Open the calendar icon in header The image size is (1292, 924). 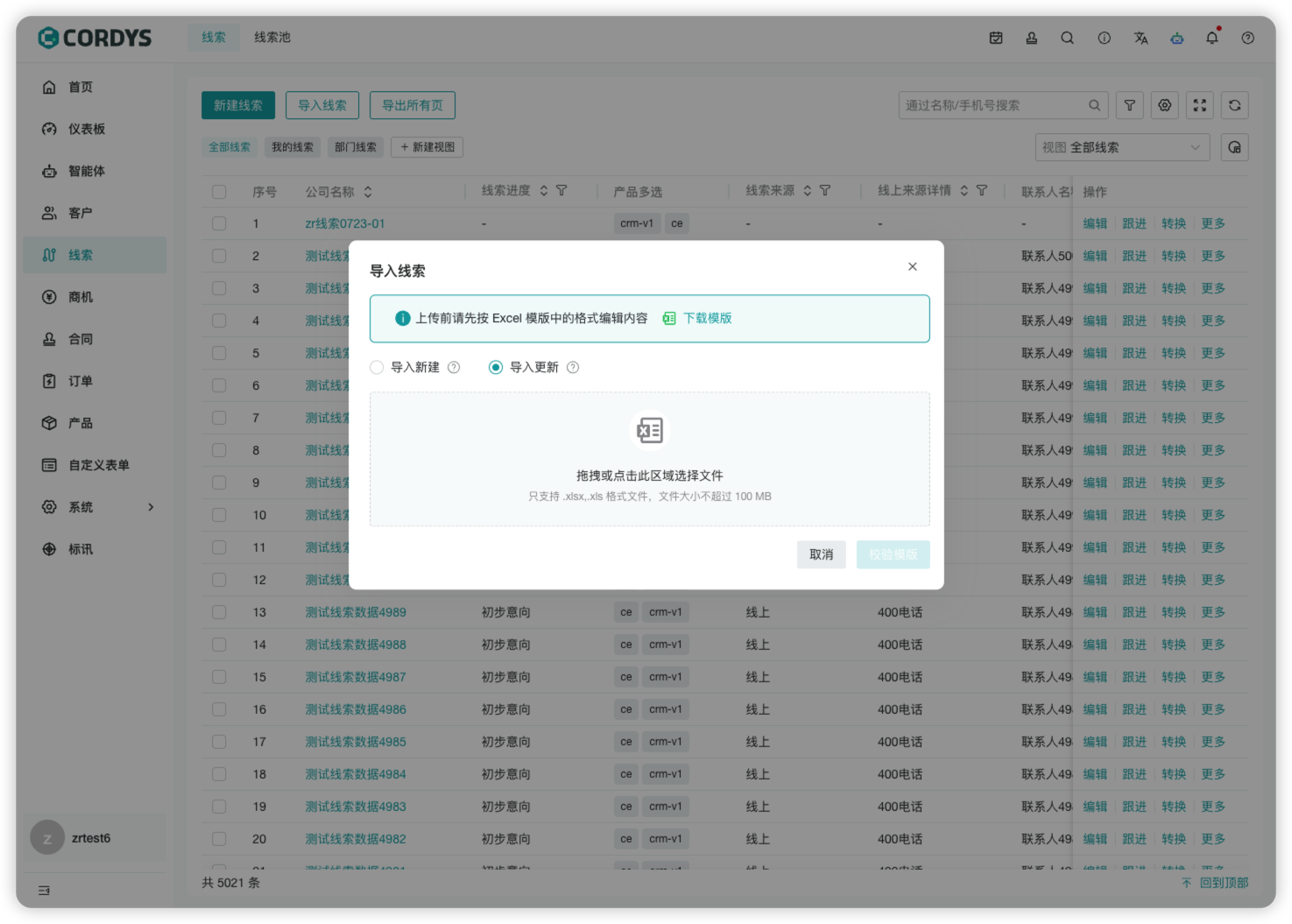point(996,38)
